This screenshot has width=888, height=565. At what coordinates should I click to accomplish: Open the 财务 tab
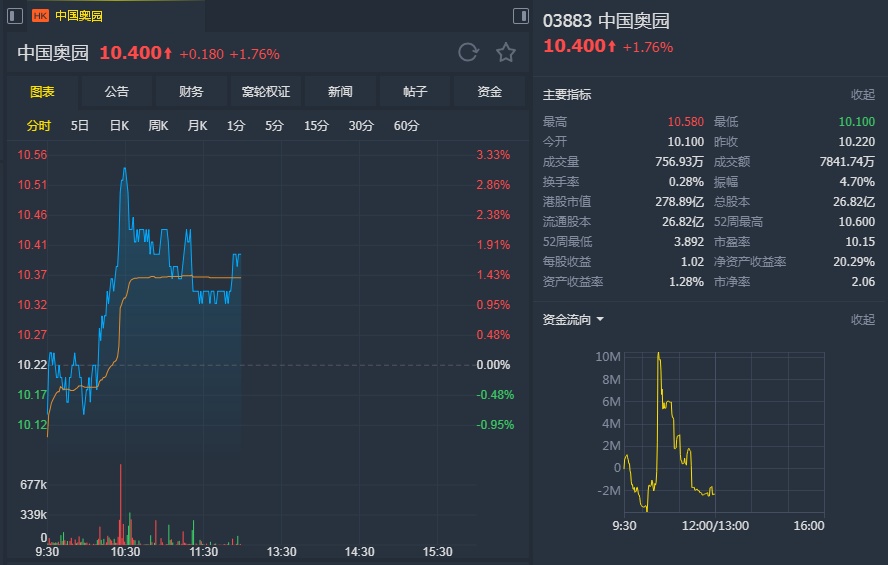tap(191, 92)
